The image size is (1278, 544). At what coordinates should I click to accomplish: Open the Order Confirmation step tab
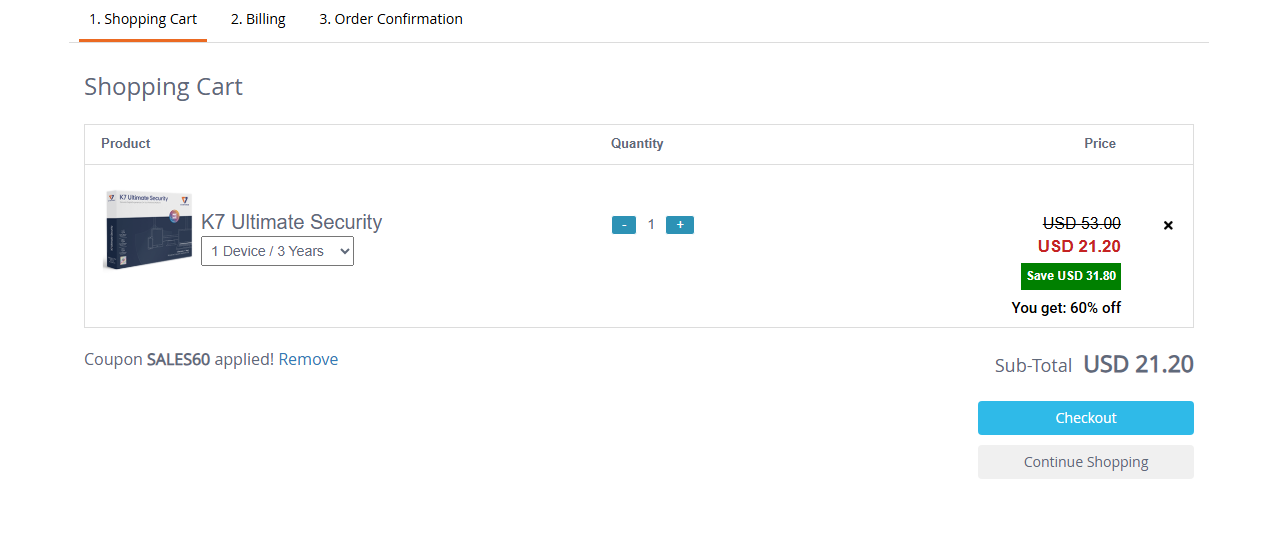(x=391, y=19)
